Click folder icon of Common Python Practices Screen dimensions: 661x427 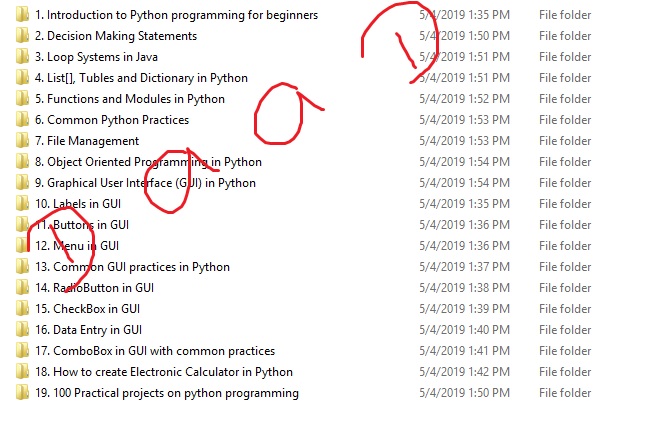click(x=22, y=120)
